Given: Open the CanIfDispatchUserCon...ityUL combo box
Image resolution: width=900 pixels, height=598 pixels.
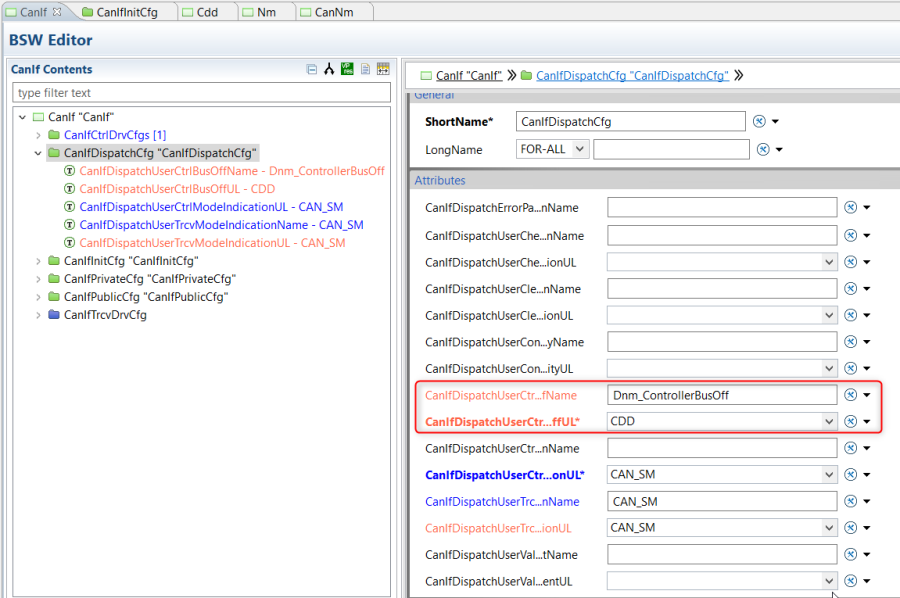Looking at the screenshot, I should tap(829, 368).
